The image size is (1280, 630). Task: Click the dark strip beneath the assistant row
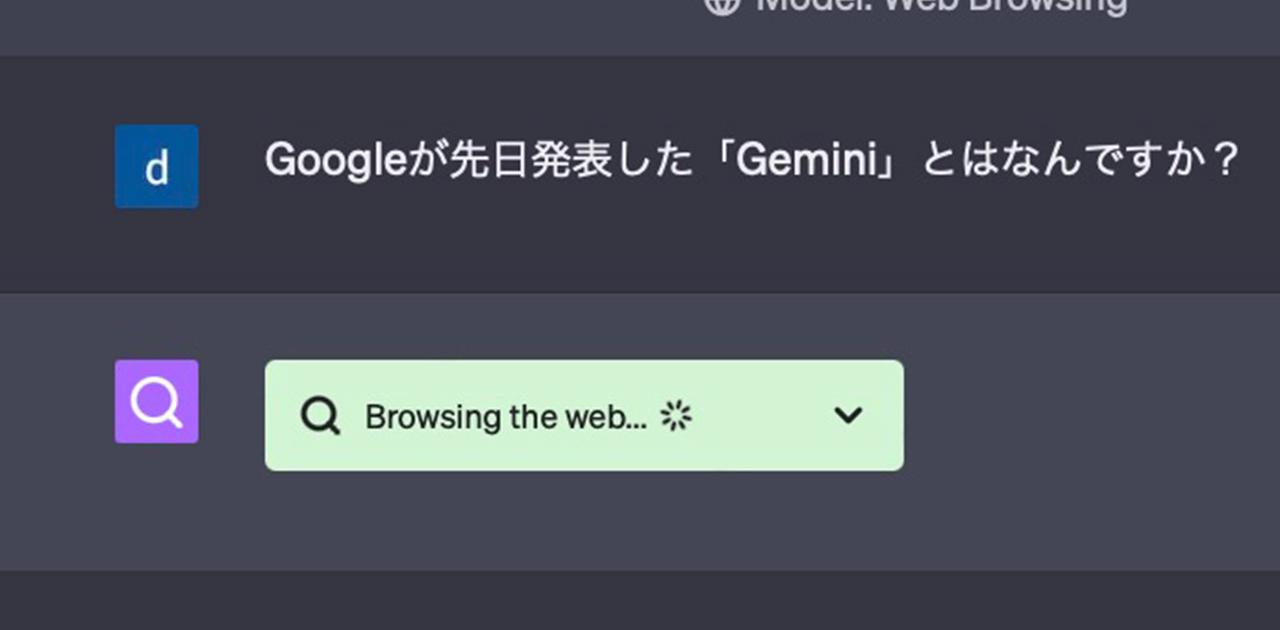640,600
